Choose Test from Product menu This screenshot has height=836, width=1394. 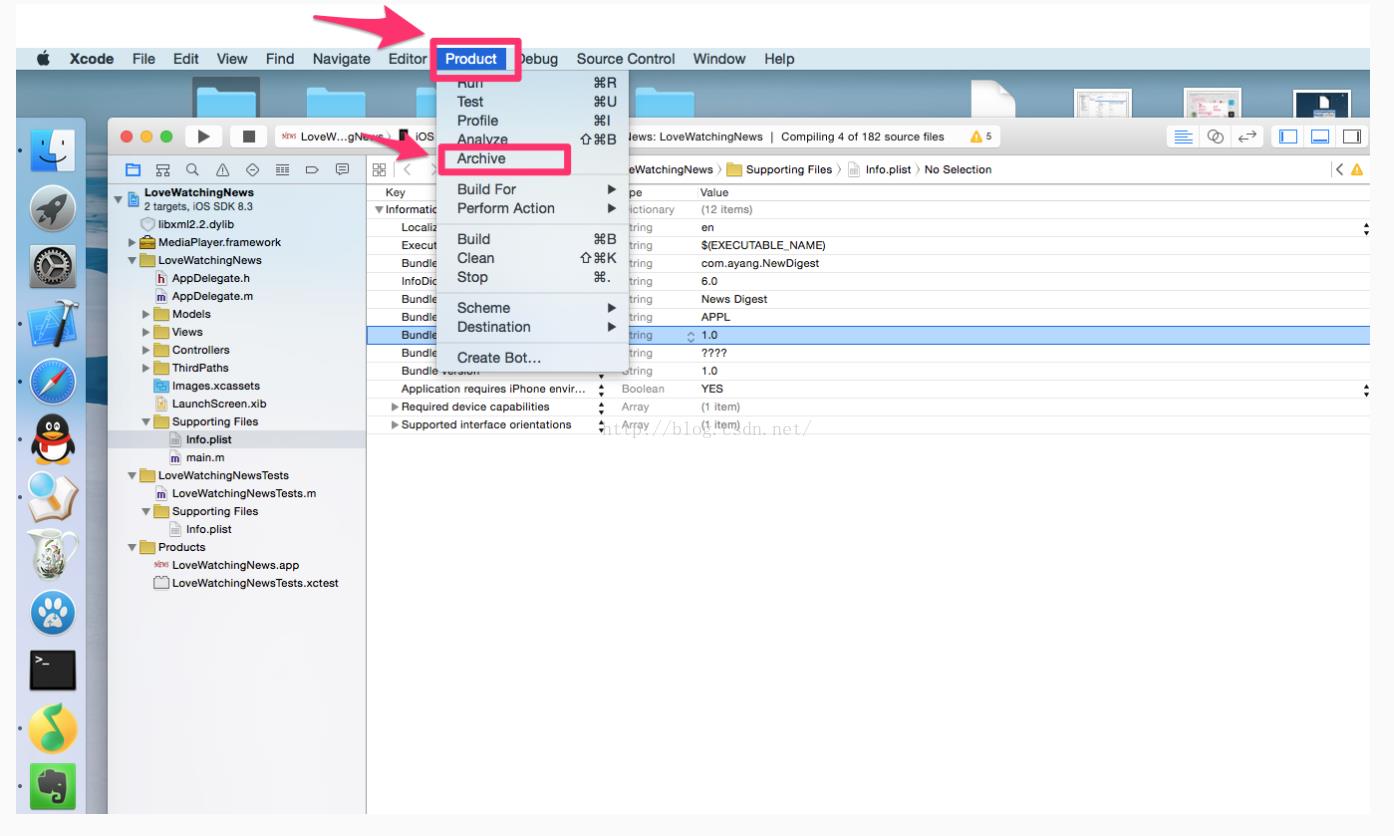tap(533, 101)
